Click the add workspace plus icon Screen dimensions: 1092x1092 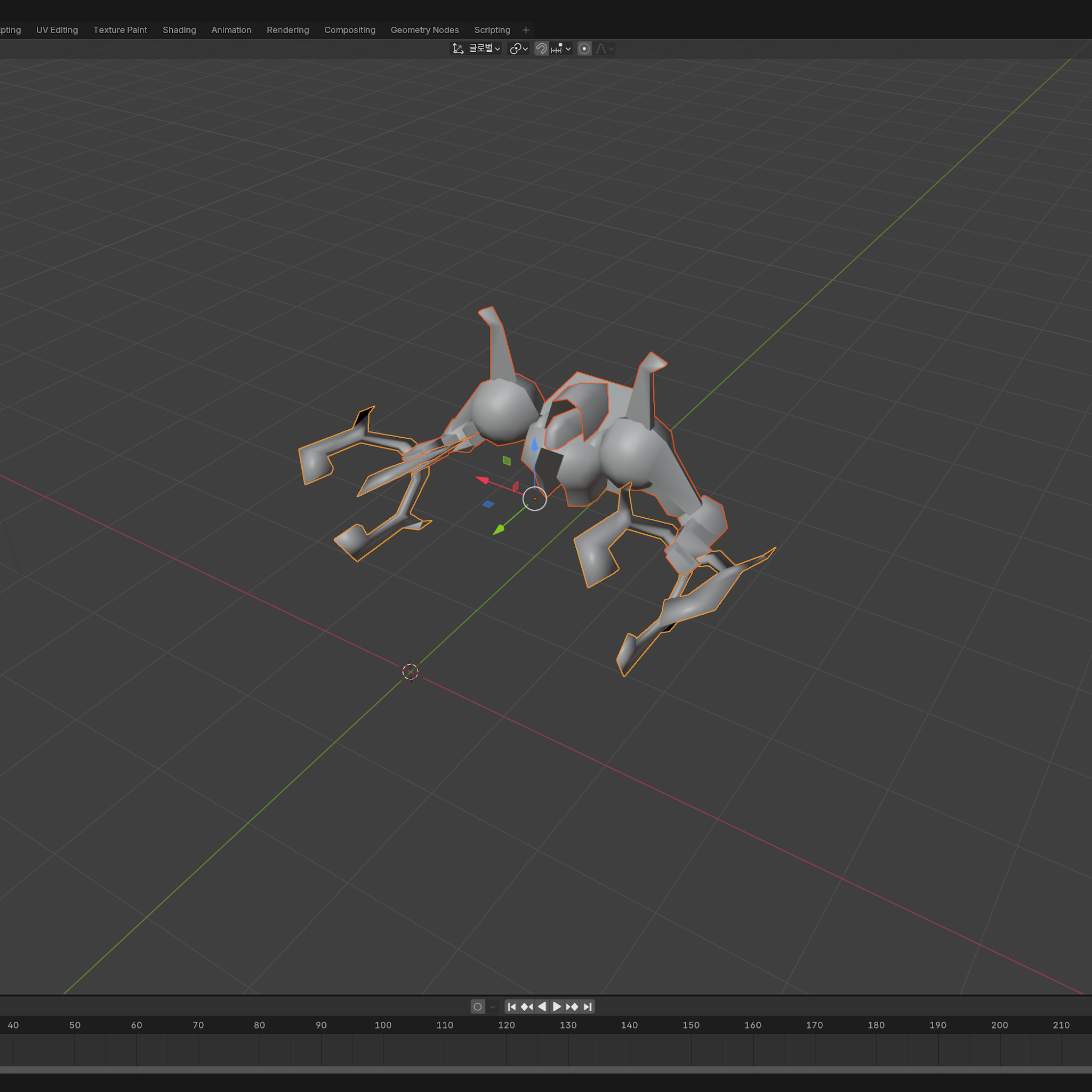[526, 30]
